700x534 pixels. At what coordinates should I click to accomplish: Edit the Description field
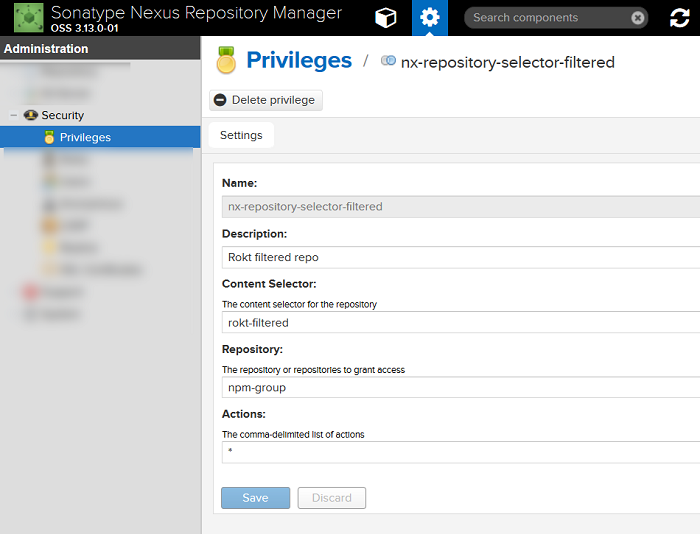[x=461, y=257]
